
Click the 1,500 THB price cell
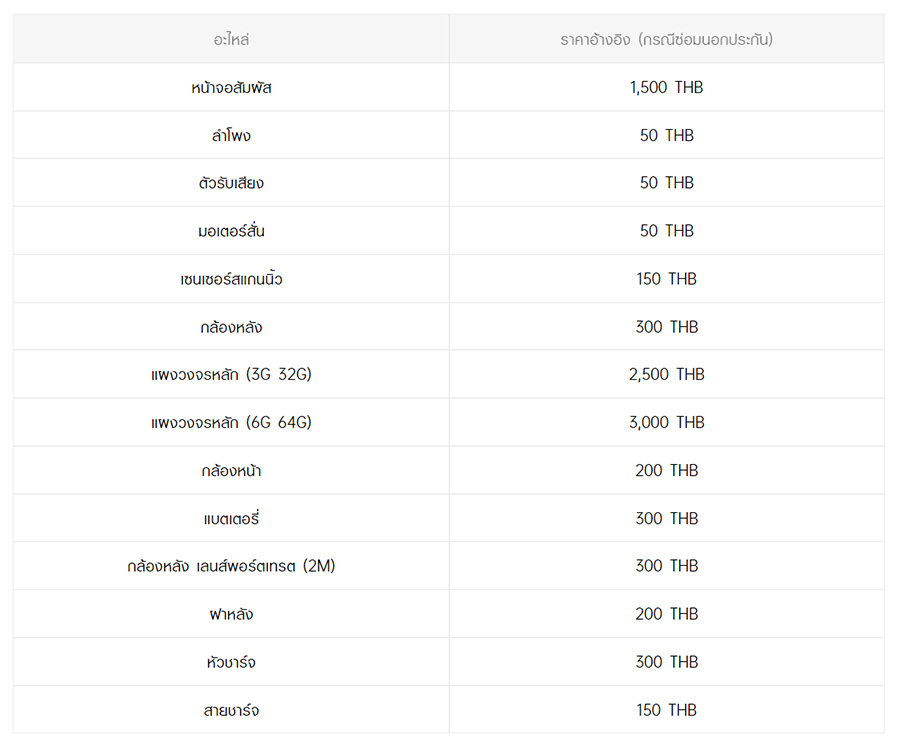click(666, 87)
